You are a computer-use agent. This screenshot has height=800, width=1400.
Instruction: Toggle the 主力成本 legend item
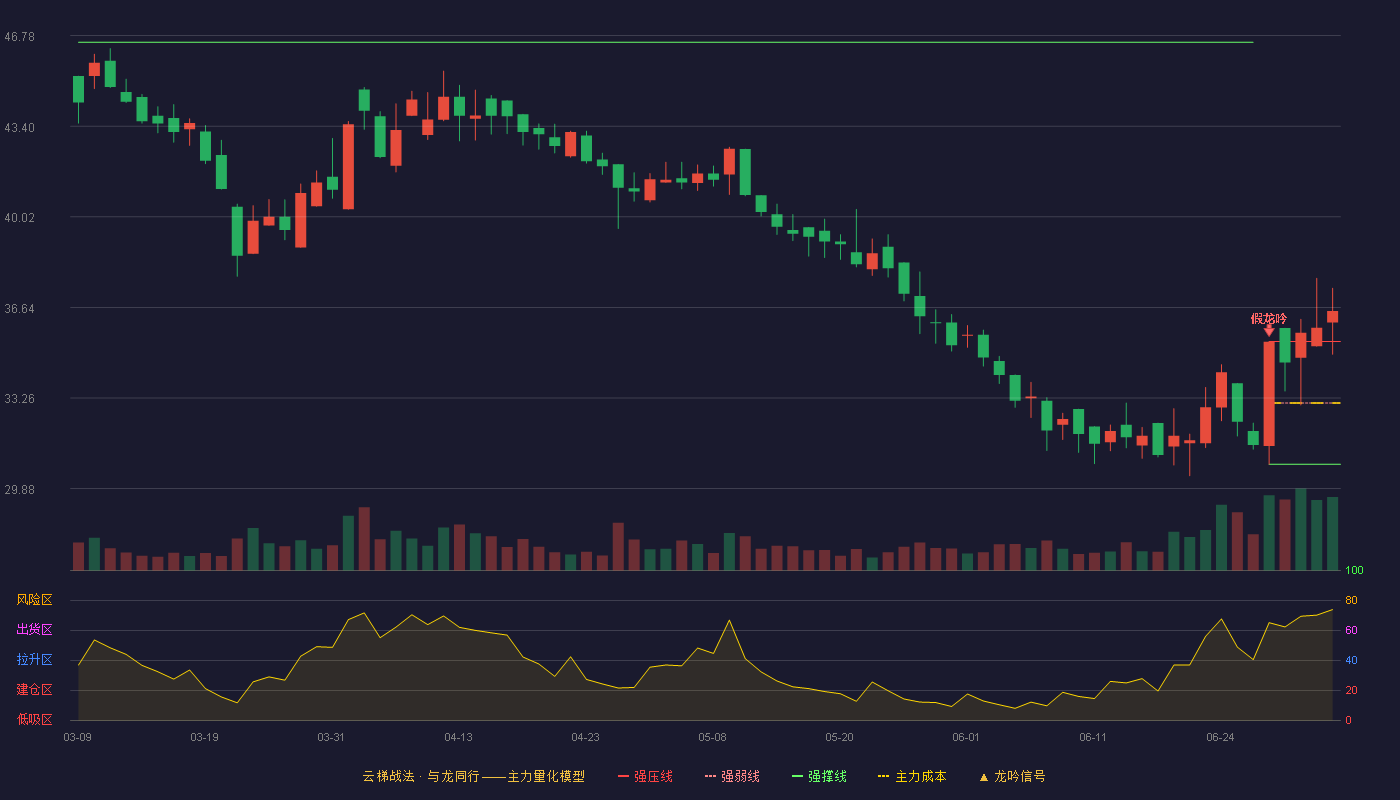coord(912,776)
